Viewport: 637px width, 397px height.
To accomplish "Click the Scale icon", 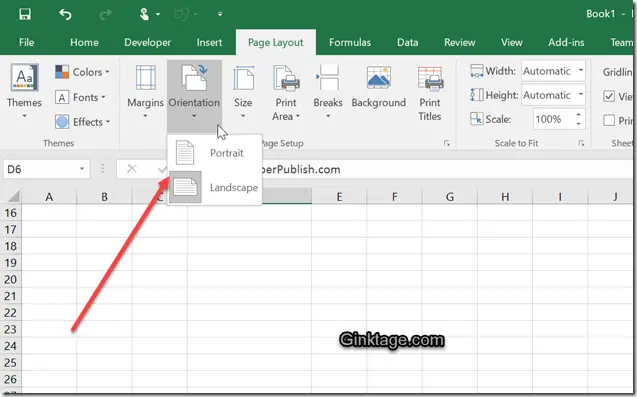I will (x=477, y=119).
